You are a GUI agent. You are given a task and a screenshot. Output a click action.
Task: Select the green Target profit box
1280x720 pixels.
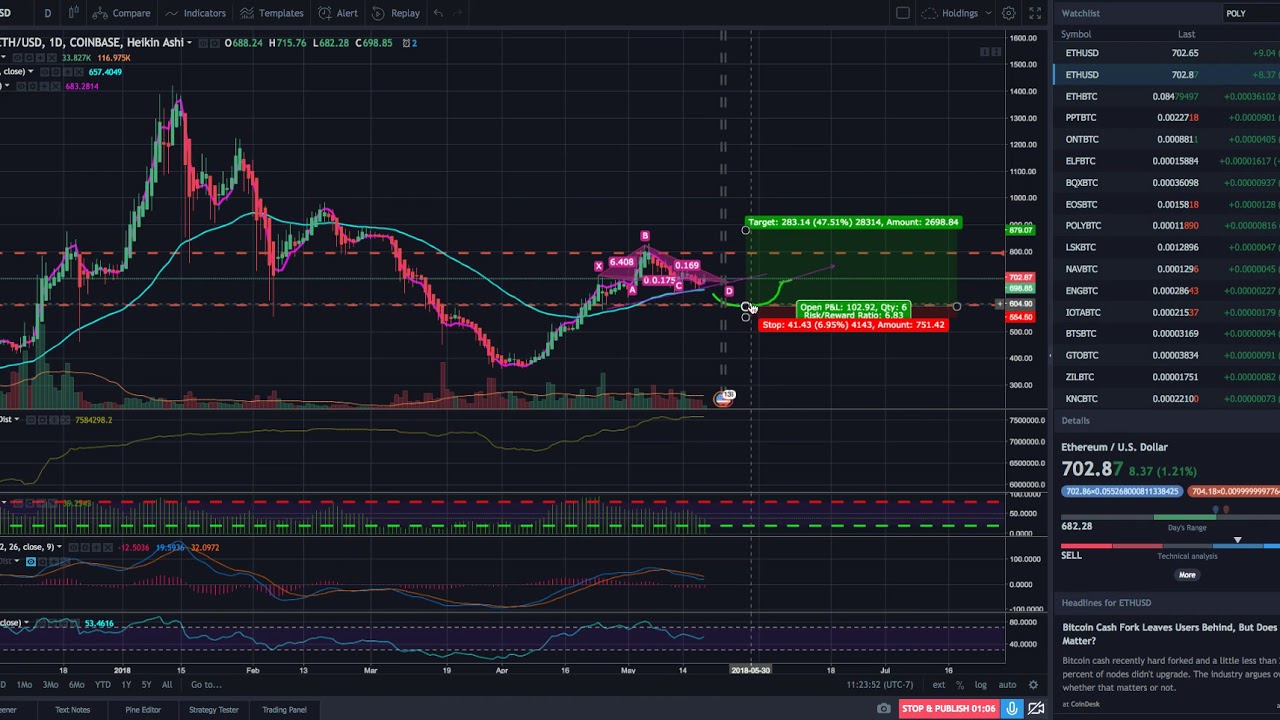coord(853,222)
